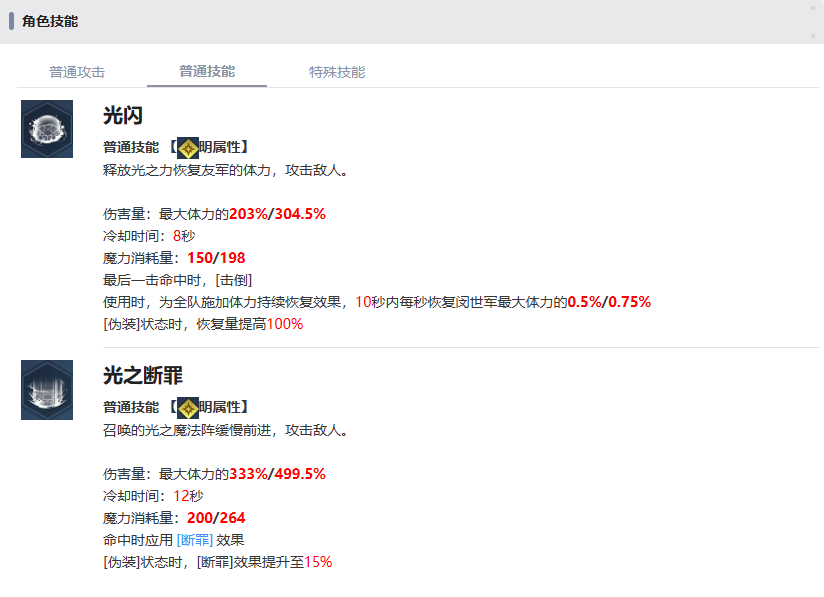This screenshot has width=824, height=597.
Task: Click the 明属性 icon under 光之断罪
Action: click(187, 407)
